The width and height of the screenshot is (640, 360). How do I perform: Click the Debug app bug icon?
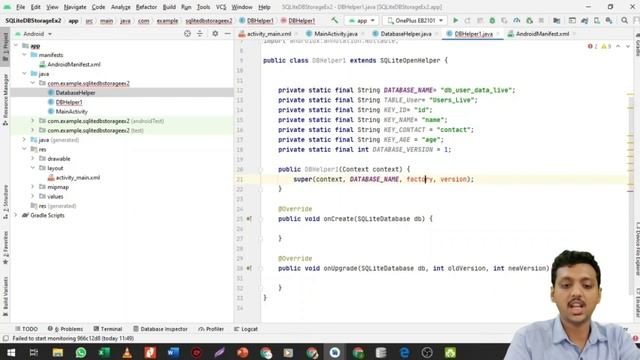[492, 20]
